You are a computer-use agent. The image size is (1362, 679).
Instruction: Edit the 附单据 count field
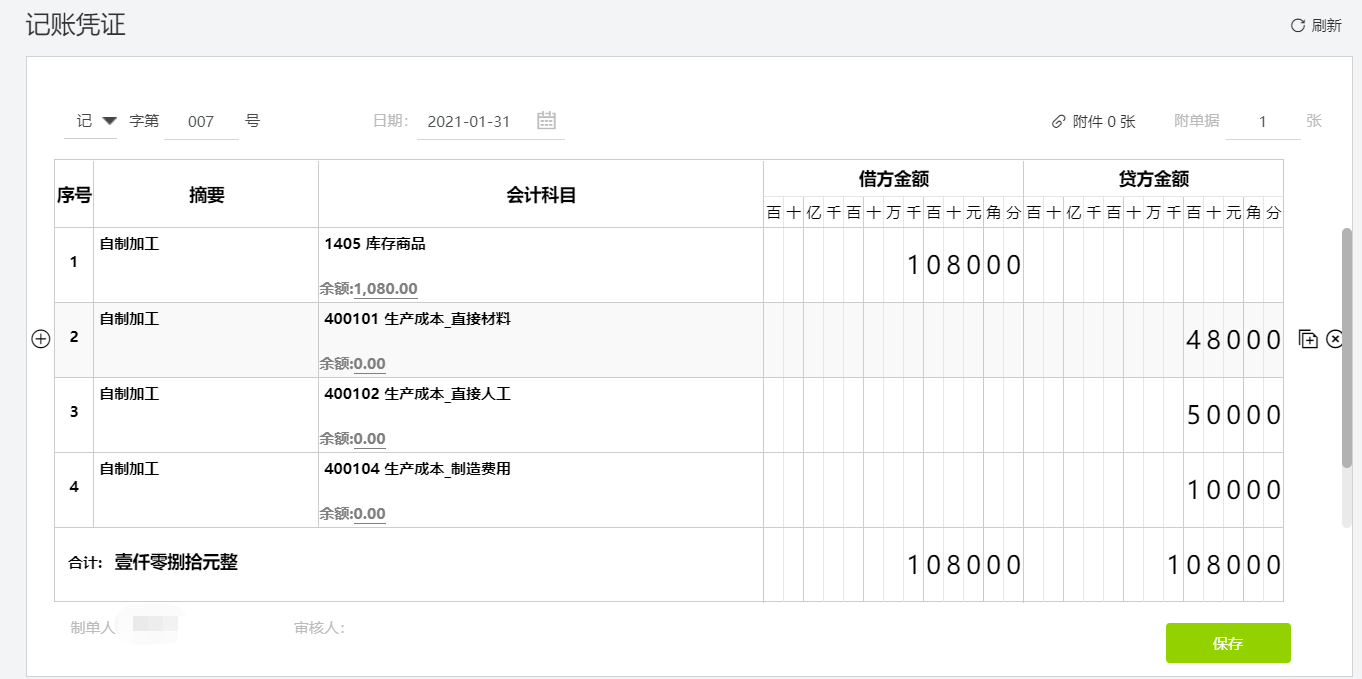click(1263, 122)
